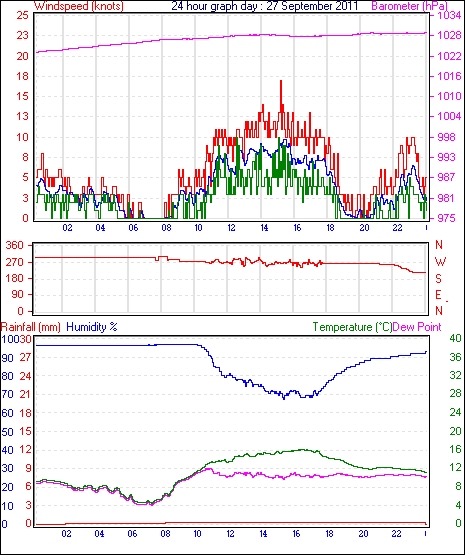Click the 40 value on temperature axis
This screenshot has width=465, height=556.
click(x=455, y=339)
